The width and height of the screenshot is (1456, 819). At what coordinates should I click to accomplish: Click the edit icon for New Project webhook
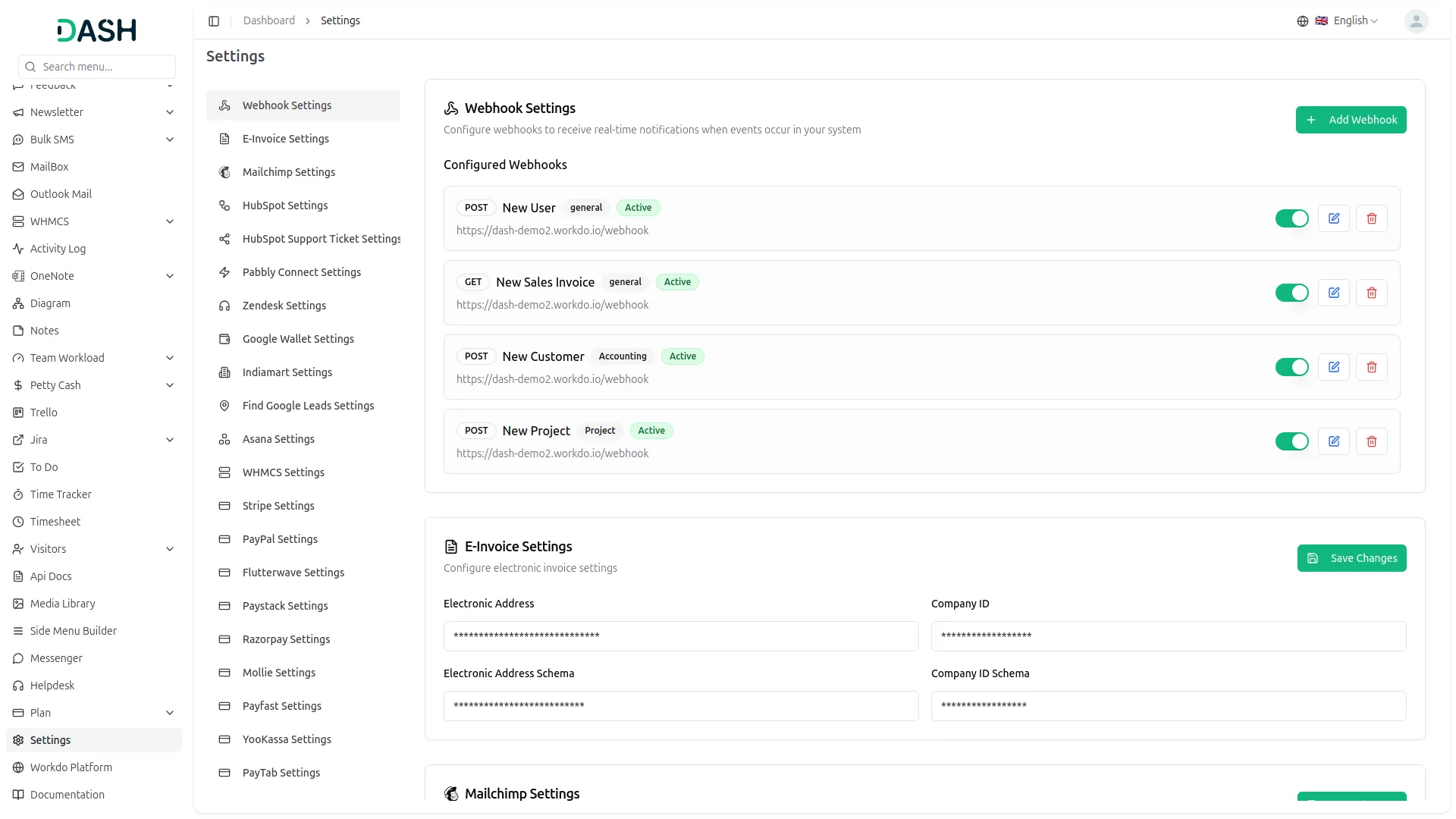1333,441
